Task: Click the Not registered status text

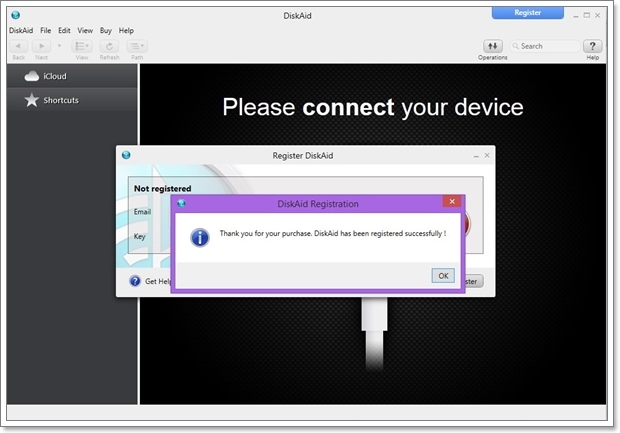Action: pyautogui.click(x=163, y=189)
